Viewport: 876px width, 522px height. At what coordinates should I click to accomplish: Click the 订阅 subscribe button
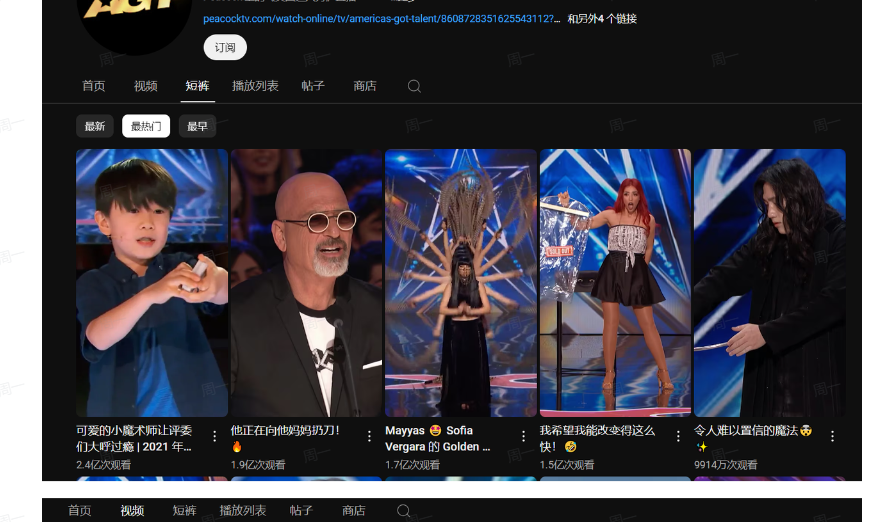pos(225,47)
